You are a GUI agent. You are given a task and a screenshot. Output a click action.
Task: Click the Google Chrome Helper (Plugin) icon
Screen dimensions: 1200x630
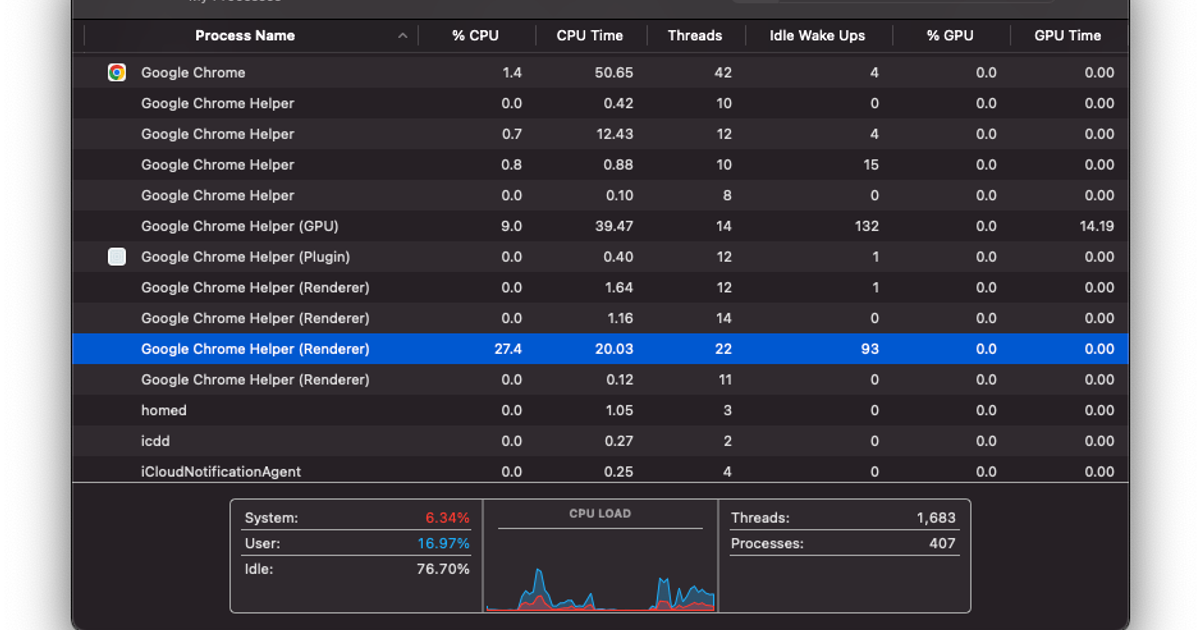click(x=117, y=256)
